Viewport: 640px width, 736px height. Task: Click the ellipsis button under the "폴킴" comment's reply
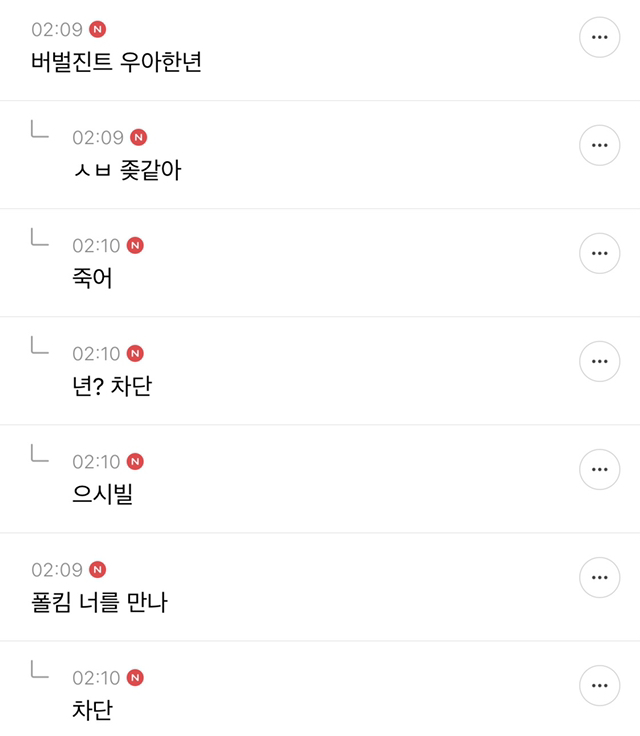600,685
